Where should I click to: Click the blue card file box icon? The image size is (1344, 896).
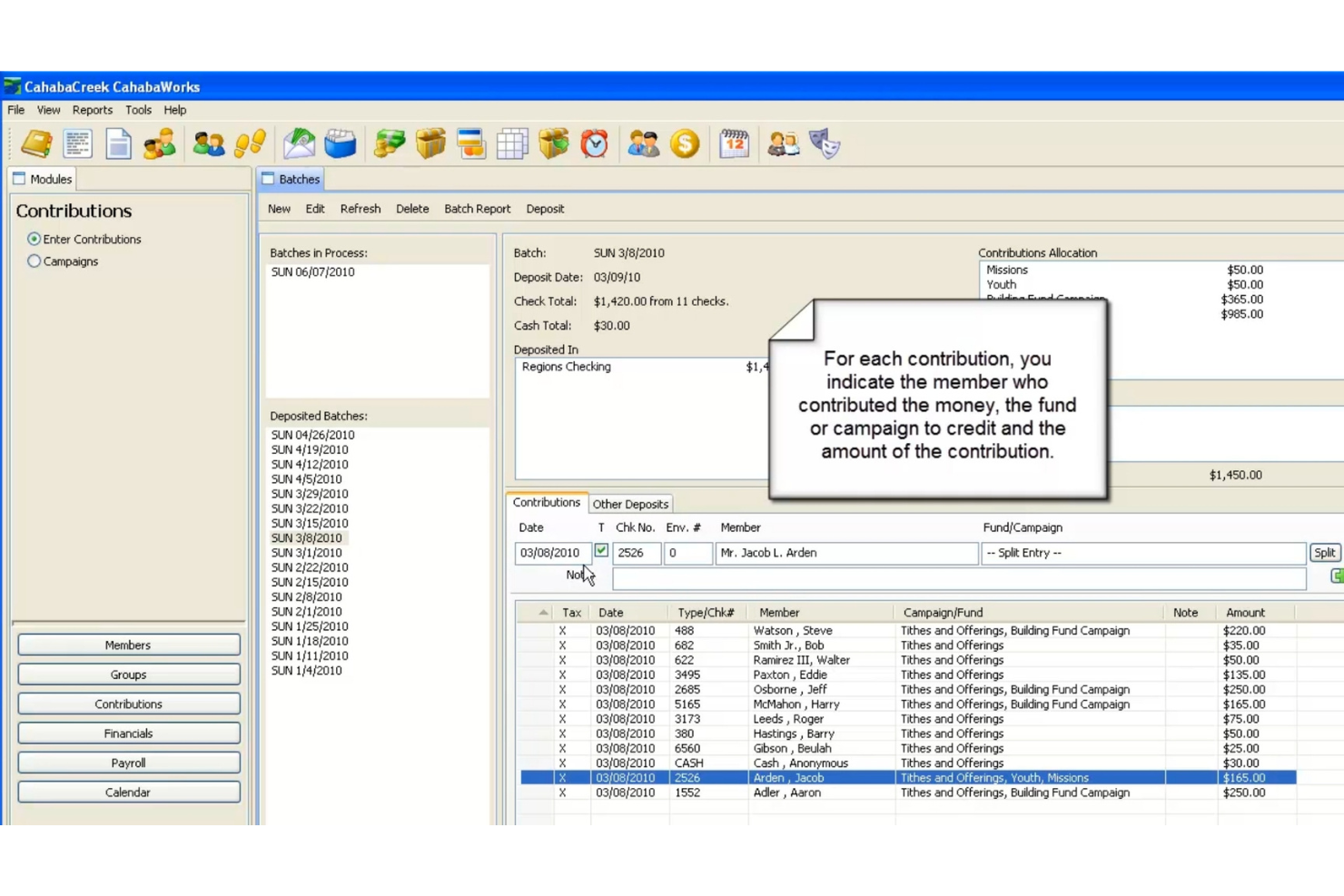[341, 143]
